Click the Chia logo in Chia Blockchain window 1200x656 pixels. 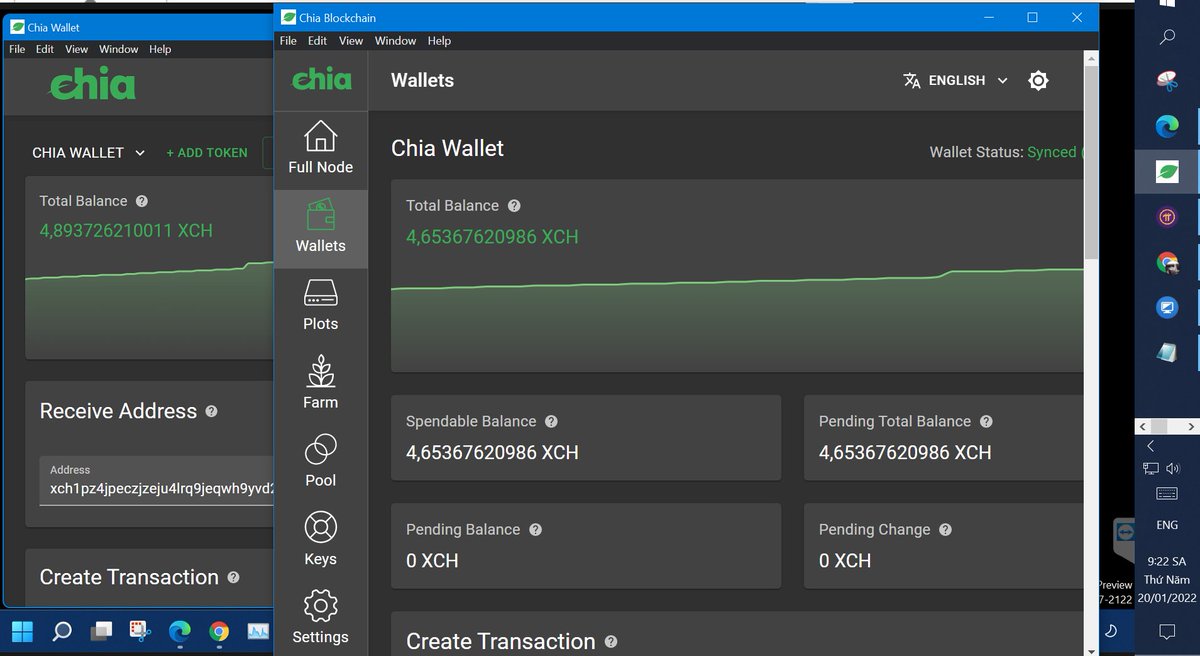[x=321, y=80]
